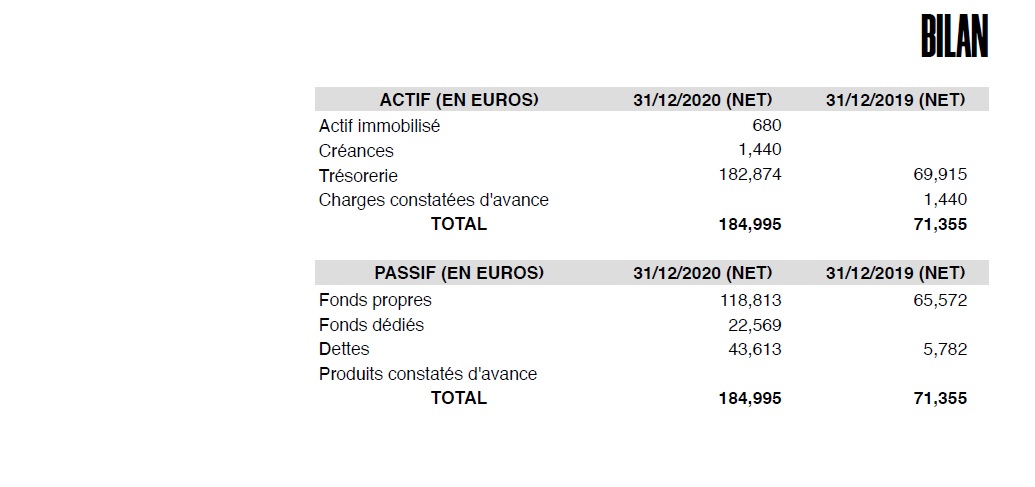Select the 31/12/2019 (NET) header in ACTIF table
Viewport: 1035px width, 487px height.
tap(896, 100)
